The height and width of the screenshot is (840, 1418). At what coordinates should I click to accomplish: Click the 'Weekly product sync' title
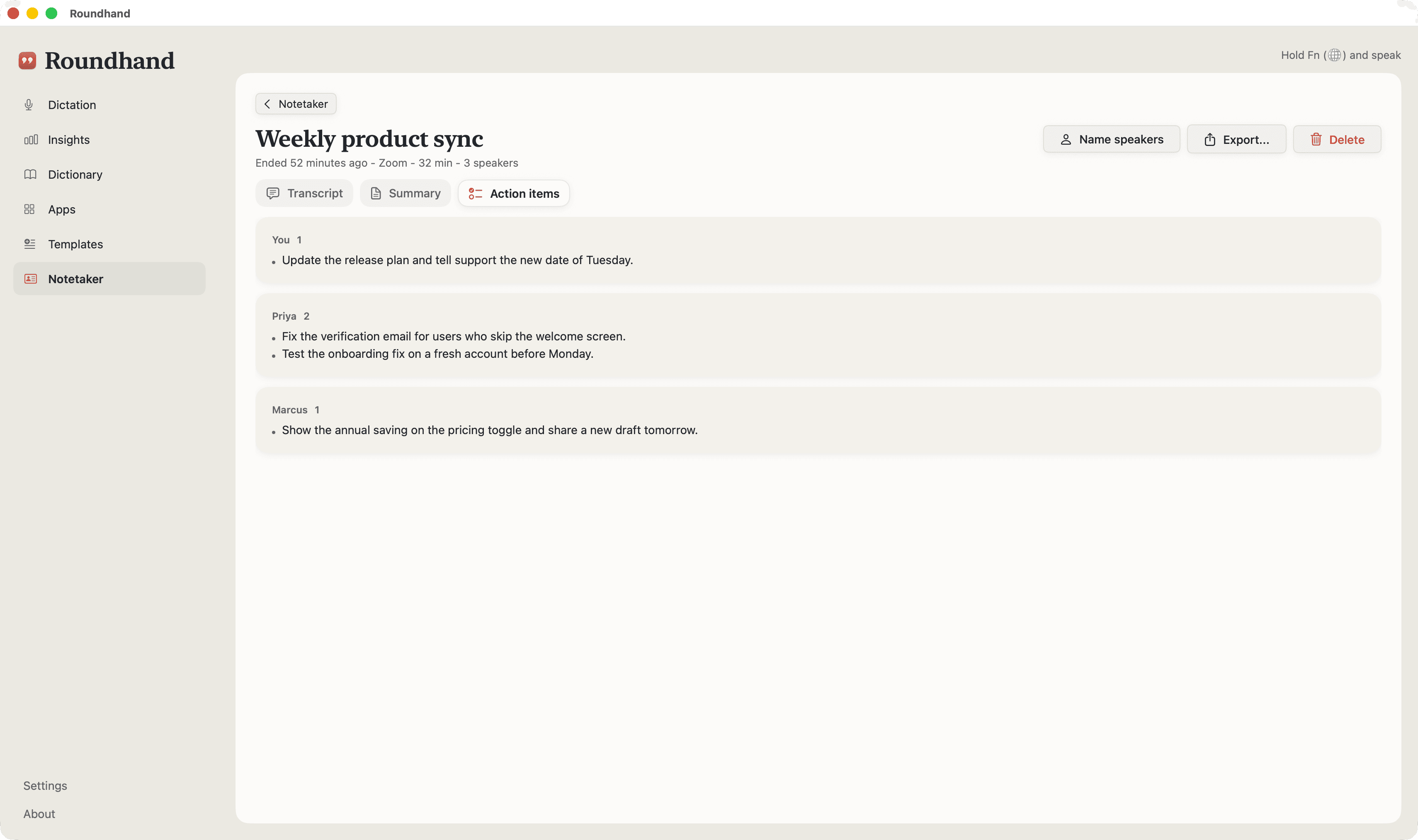(369, 138)
